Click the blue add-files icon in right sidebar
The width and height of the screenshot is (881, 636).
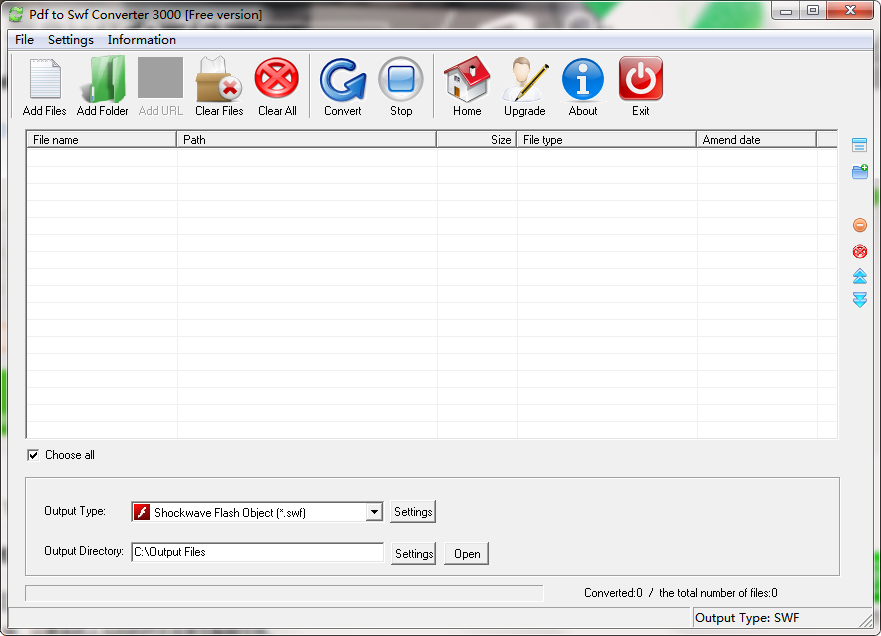[860, 145]
